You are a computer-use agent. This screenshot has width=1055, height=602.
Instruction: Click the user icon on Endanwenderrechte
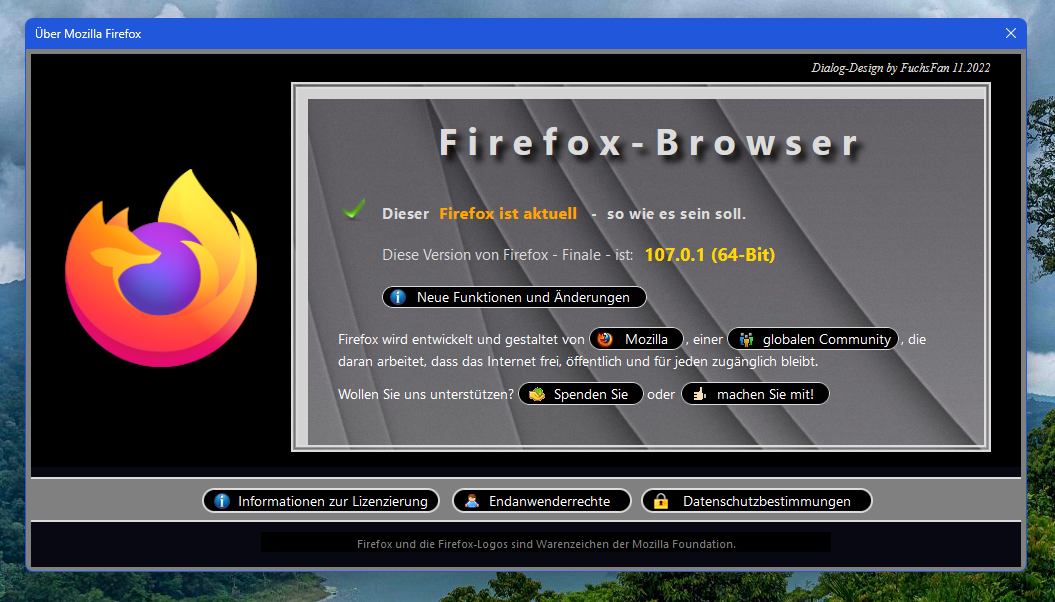(x=472, y=501)
